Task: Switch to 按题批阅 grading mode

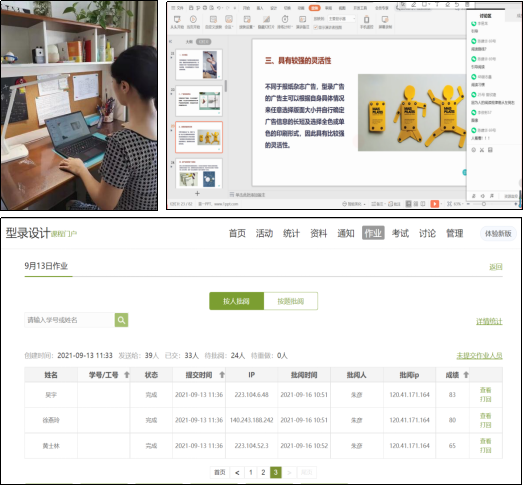Action: (291, 301)
